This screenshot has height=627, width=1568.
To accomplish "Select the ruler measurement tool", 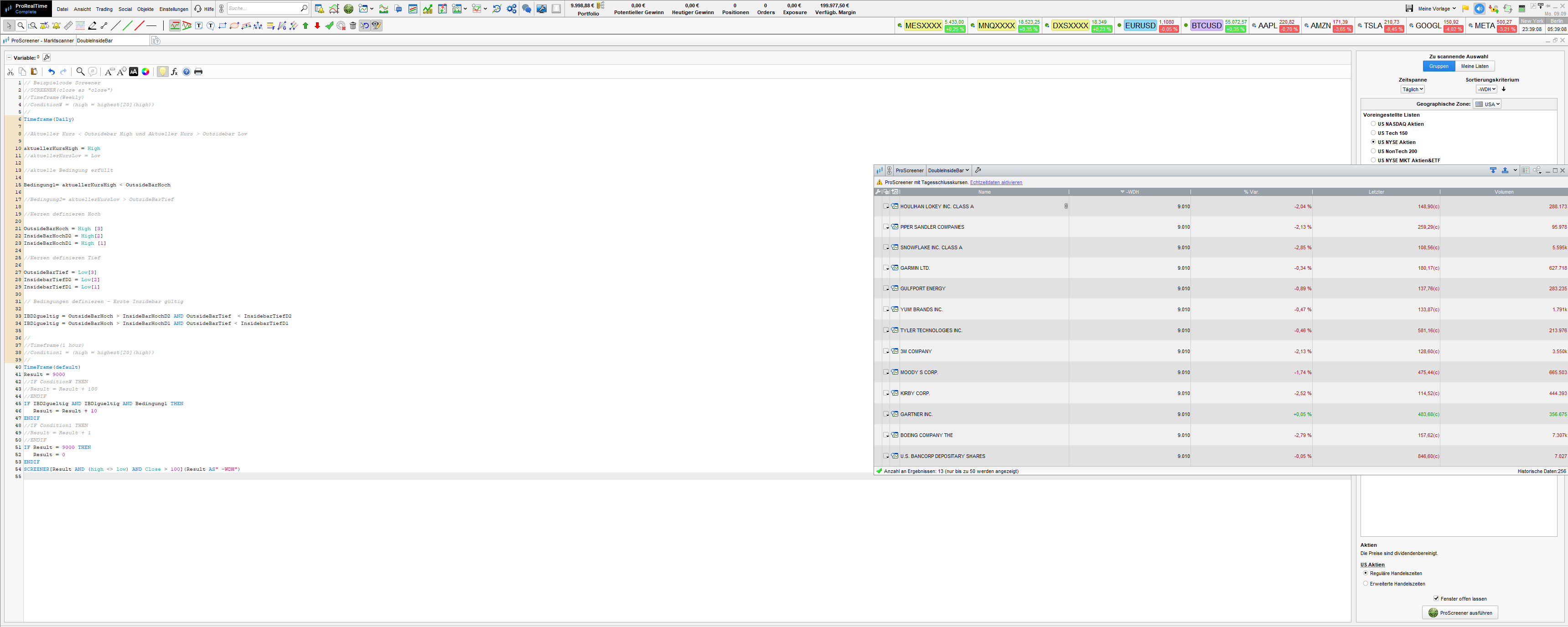I will pyautogui.click(x=68, y=26).
